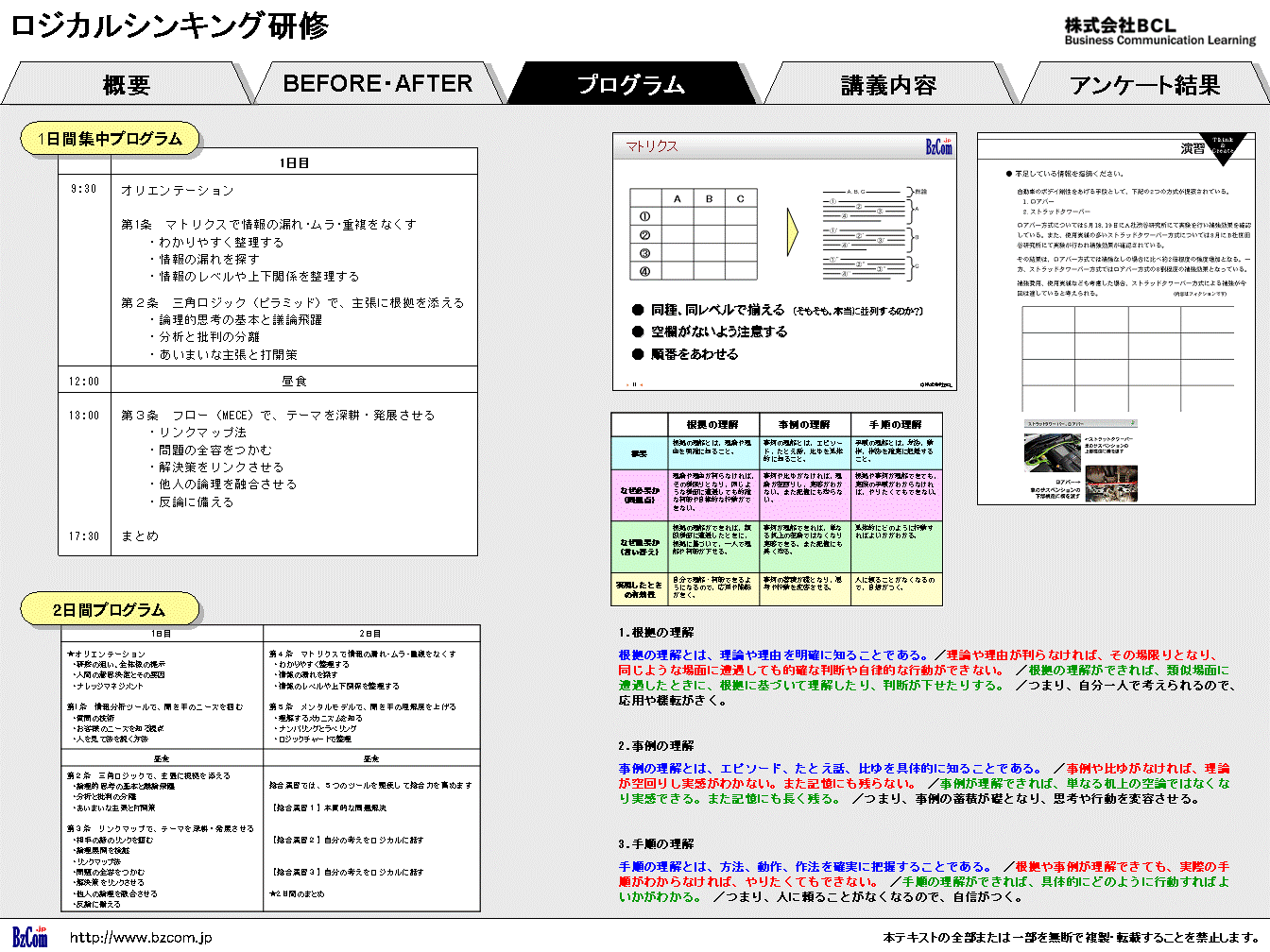Click the 手順の理解 column header
The width and height of the screenshot is (1270, 952).
coord(896,425)
